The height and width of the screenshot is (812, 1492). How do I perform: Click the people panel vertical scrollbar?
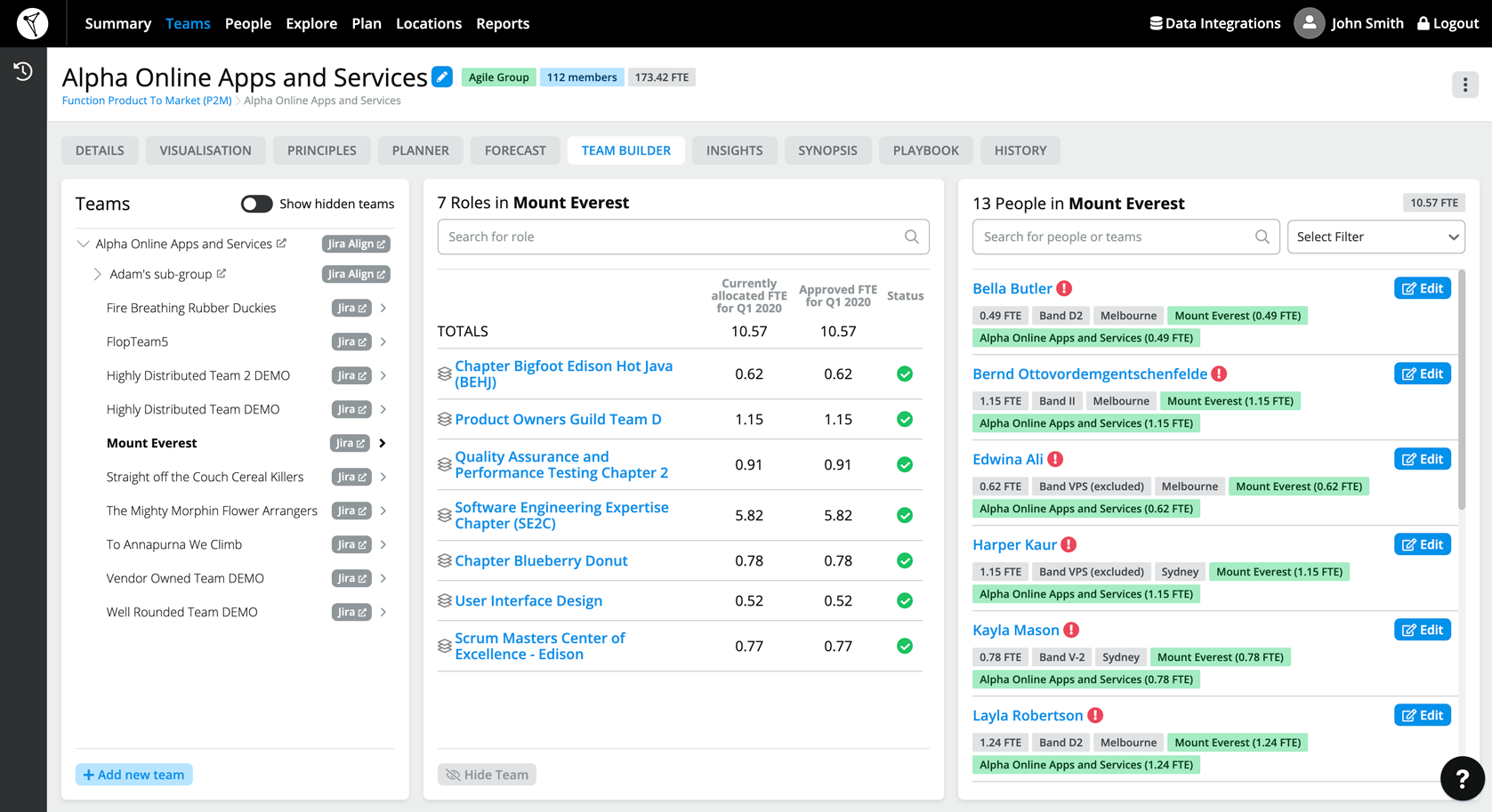[1461, 391]
